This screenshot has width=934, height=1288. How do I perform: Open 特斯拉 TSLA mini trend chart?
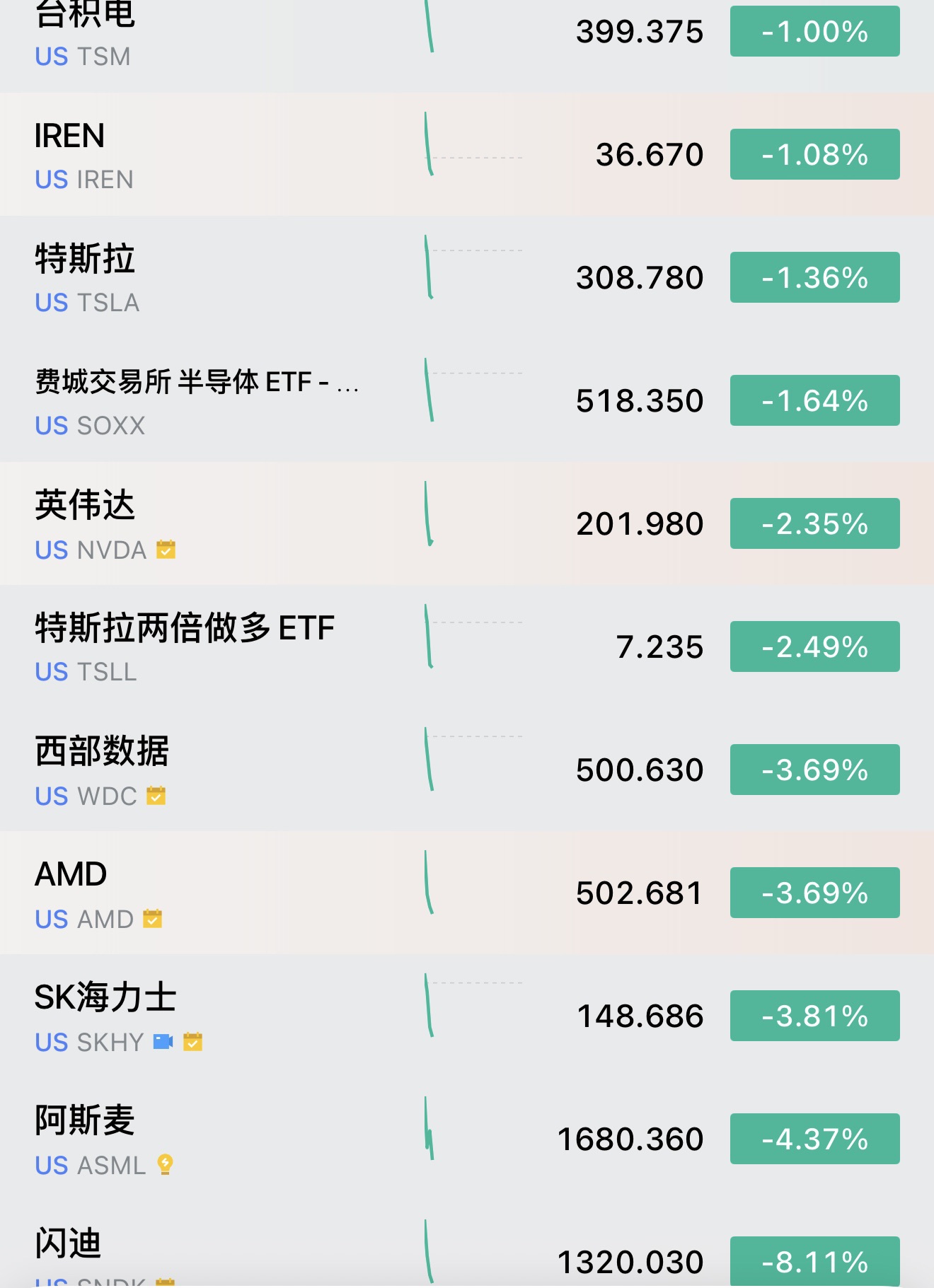[473, 267]
